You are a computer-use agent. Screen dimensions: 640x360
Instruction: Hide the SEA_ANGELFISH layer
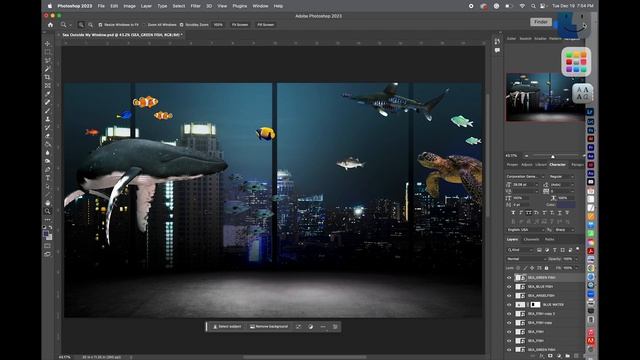[509, 296]
